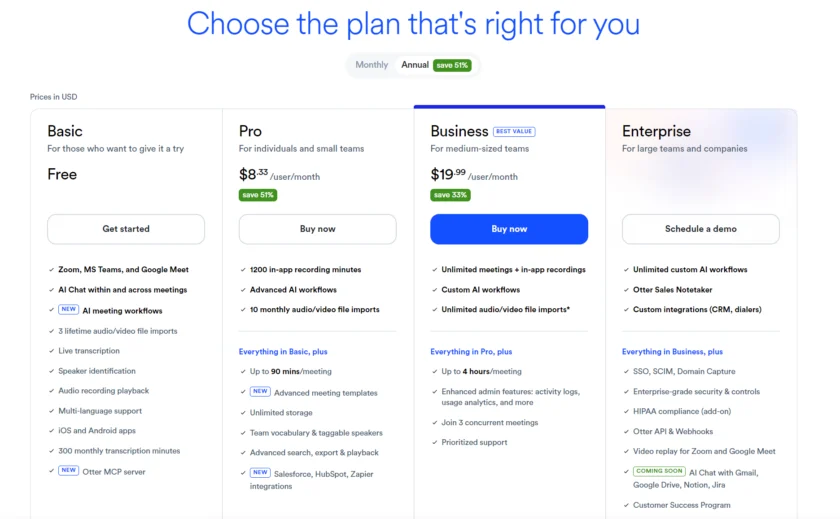840x519 pixels.
Task: Click the BEST VALUE badge beside Business
Action: (x=515, y=131)
